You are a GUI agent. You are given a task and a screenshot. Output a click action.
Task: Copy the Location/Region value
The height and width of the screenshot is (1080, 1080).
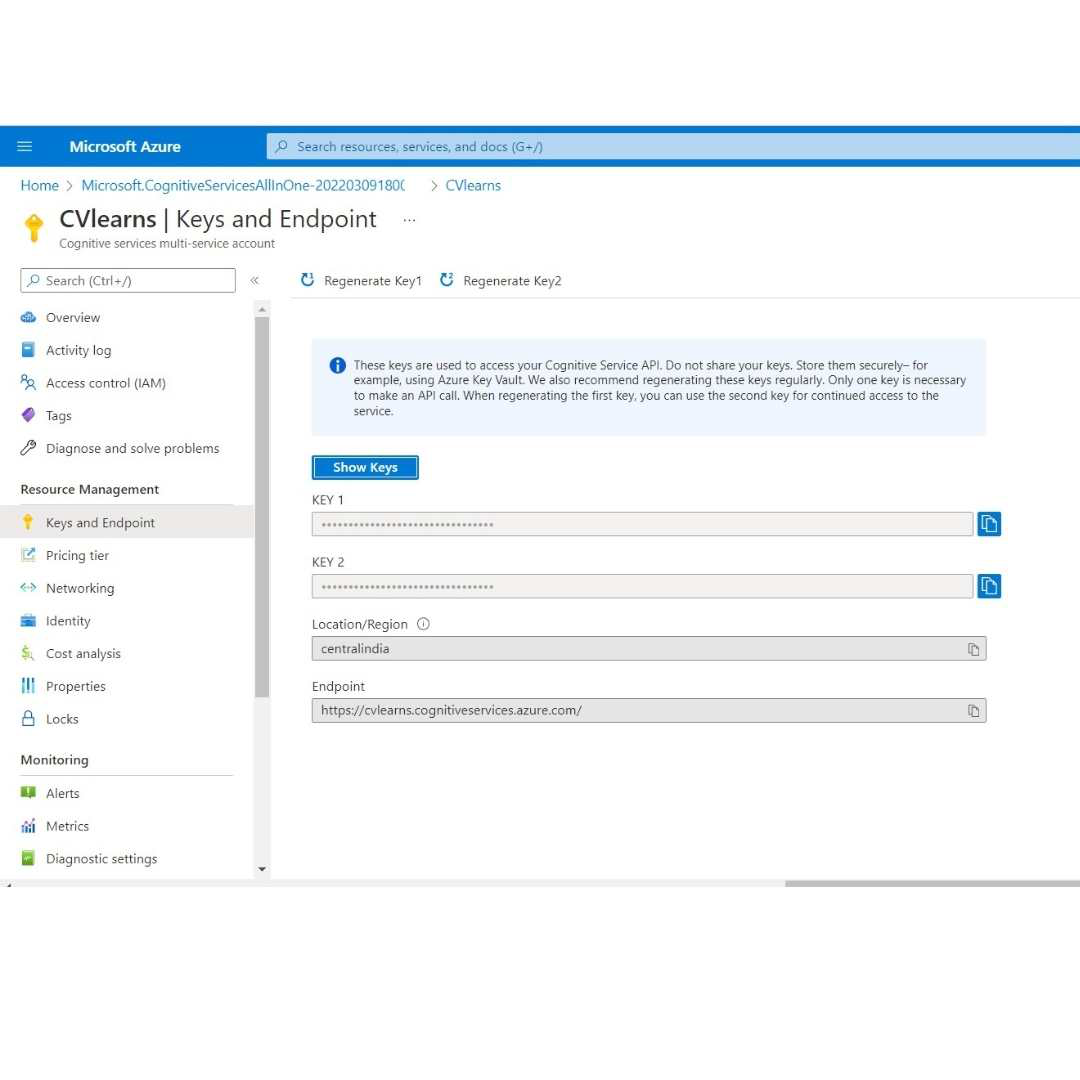pyautogui.click(x=973, y=649)
